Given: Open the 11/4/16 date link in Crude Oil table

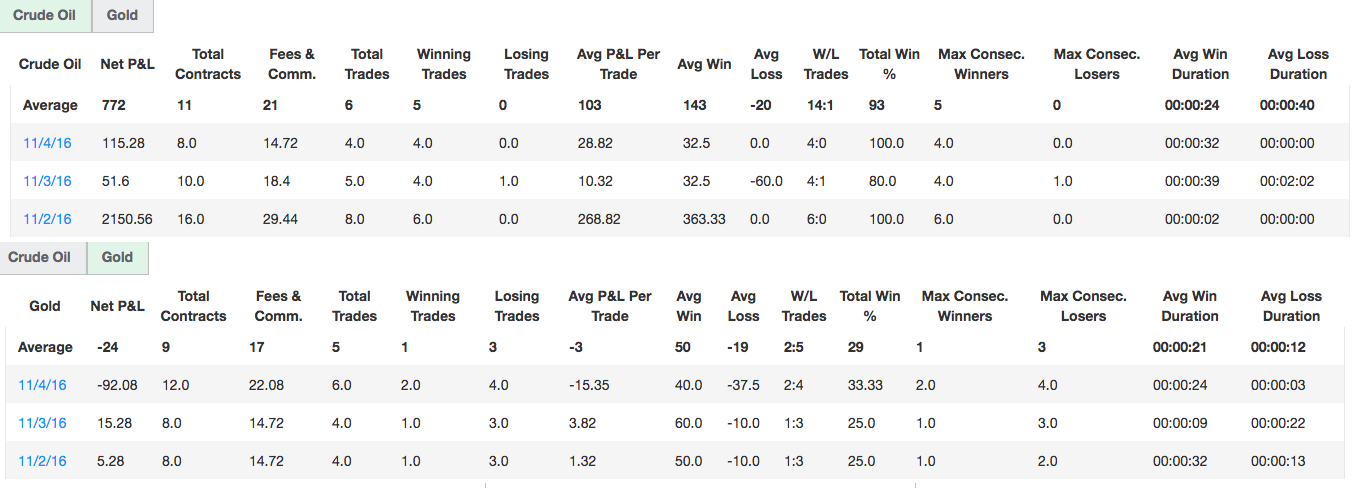Looking at the screenshot, I should click(47, 143).
